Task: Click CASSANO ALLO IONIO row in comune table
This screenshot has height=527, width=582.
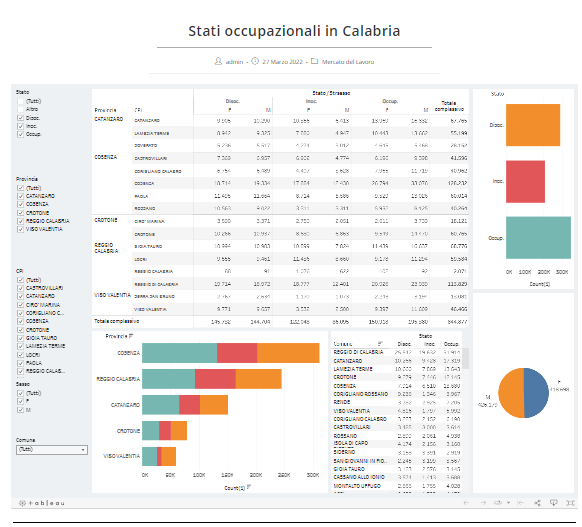Action: tap(396, 477)
